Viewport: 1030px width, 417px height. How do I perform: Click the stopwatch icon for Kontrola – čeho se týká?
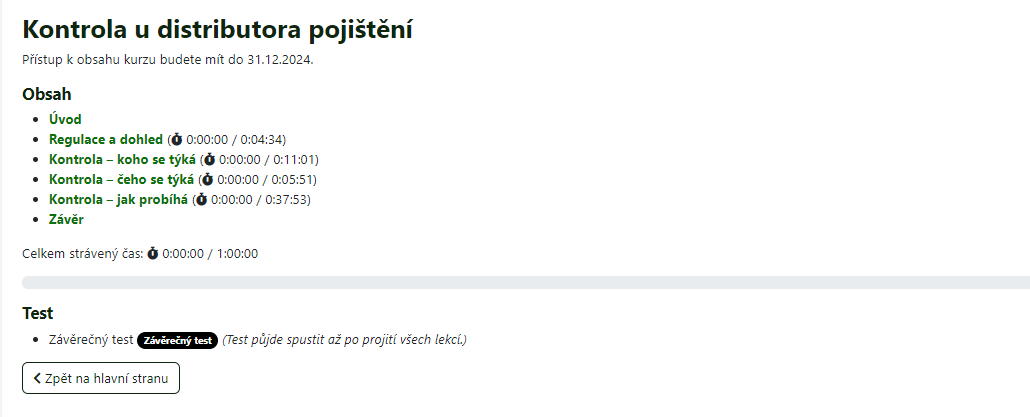pos(208,179)
